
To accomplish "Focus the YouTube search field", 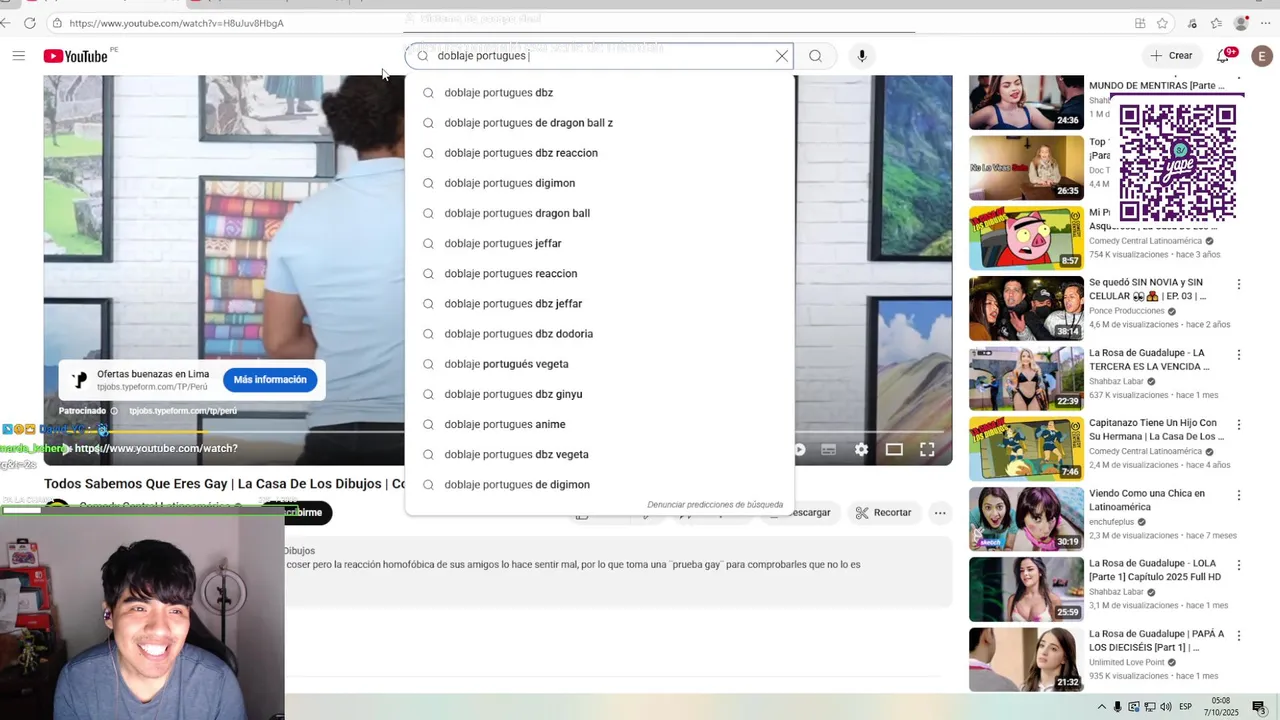I will point(600,56).
